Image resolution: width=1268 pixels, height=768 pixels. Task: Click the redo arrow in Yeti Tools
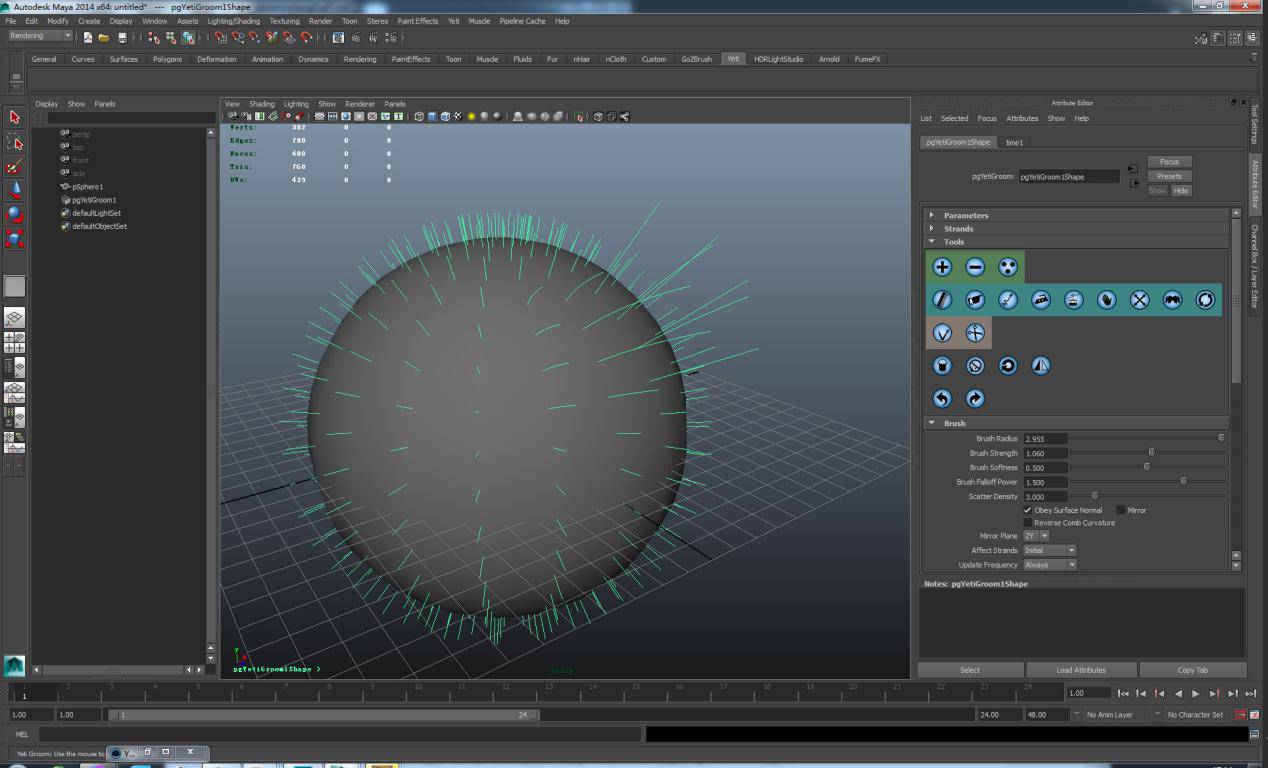click(975, 399)
